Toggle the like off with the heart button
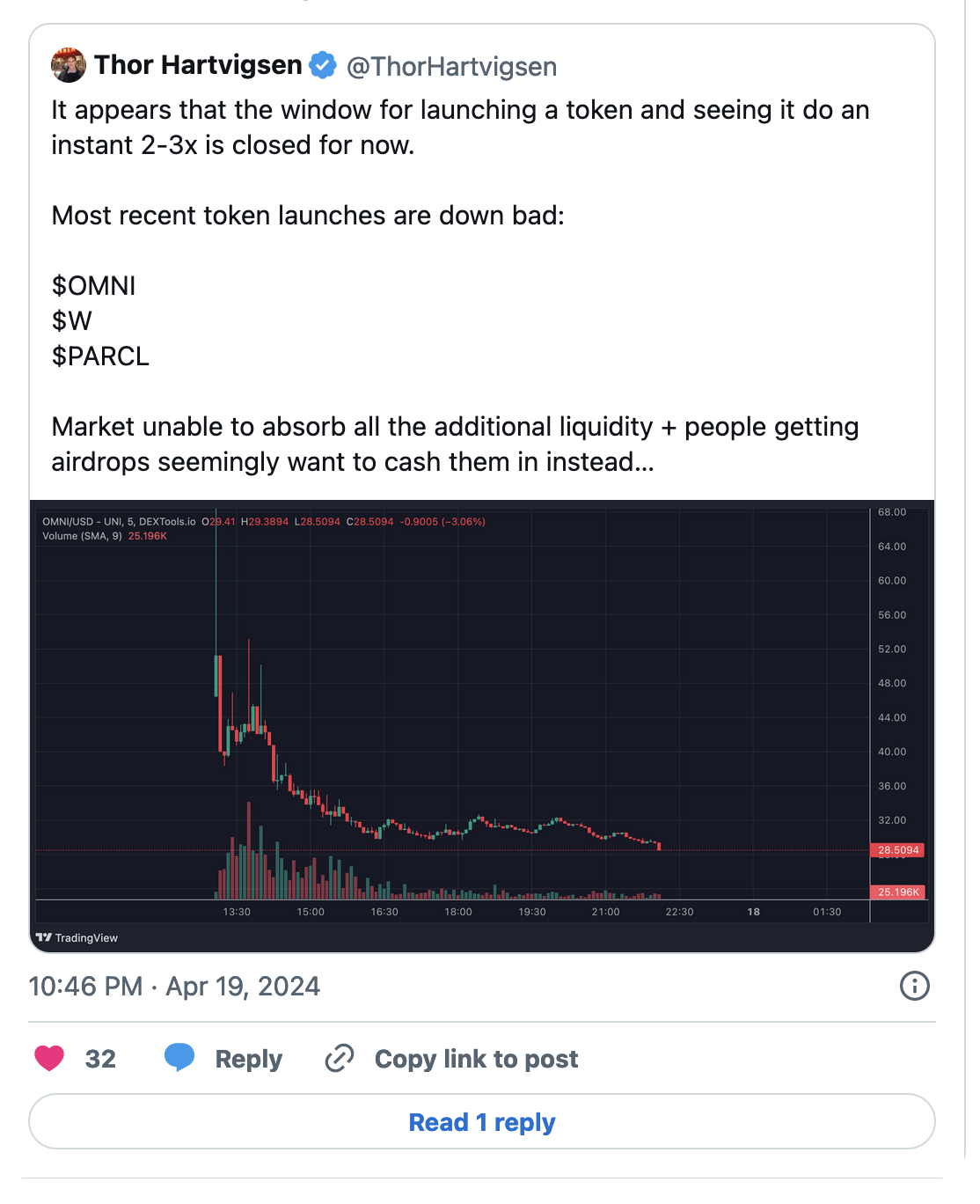The height and width of the screenshot is (1204, 980). (50, 1059)
